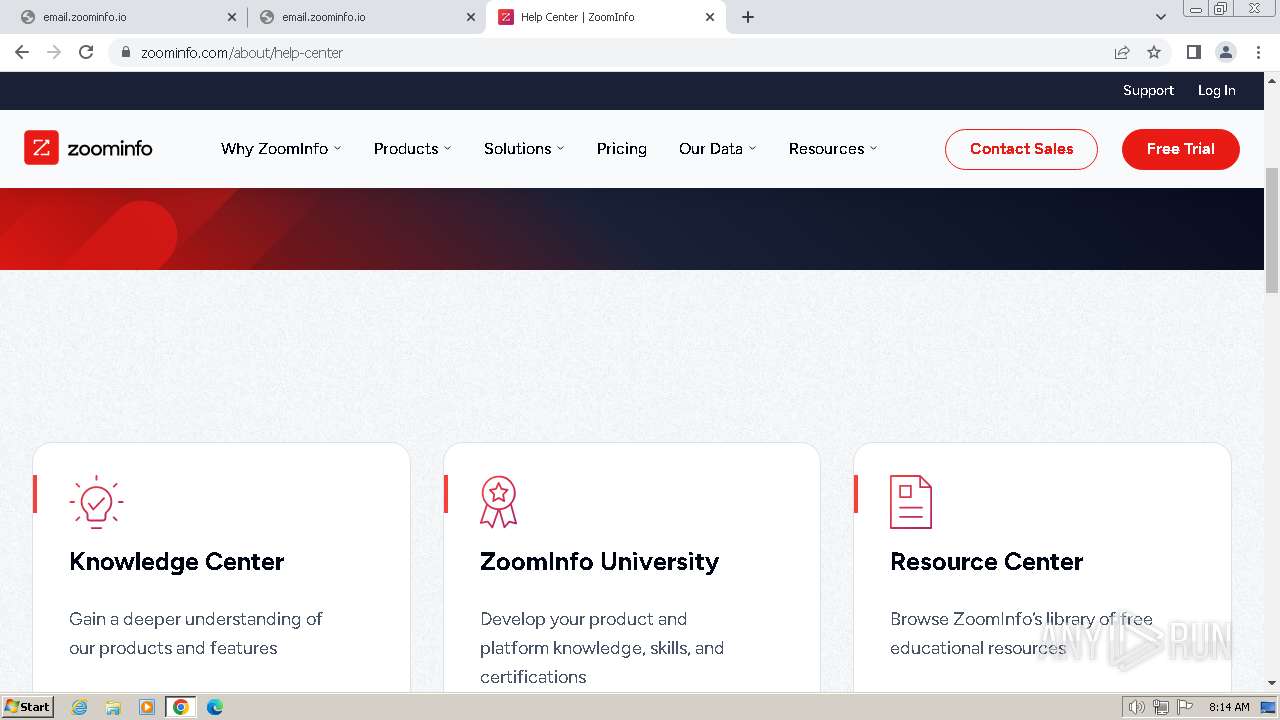Open the Knowledge Center card heading
The image size is (1280, 720).
(177, 562)
